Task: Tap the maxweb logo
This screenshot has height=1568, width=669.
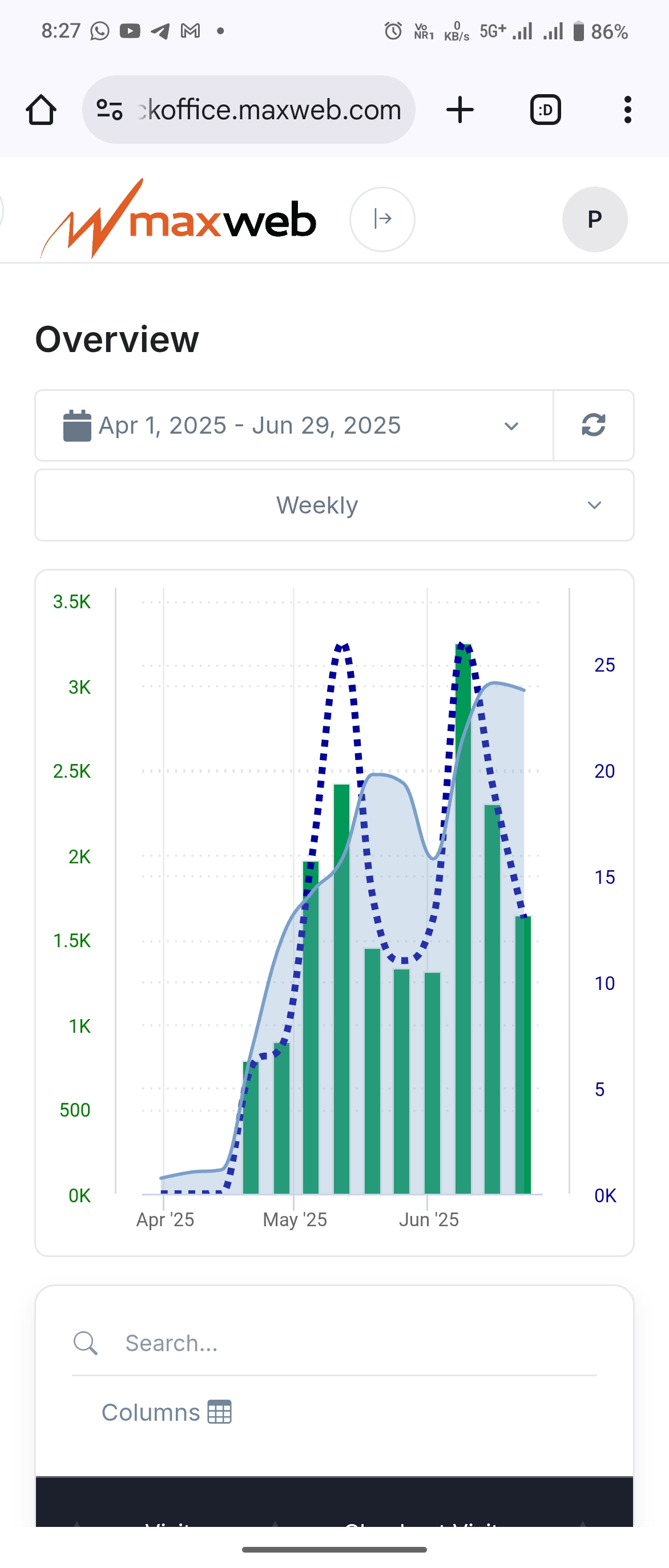Action: (178, 219)
